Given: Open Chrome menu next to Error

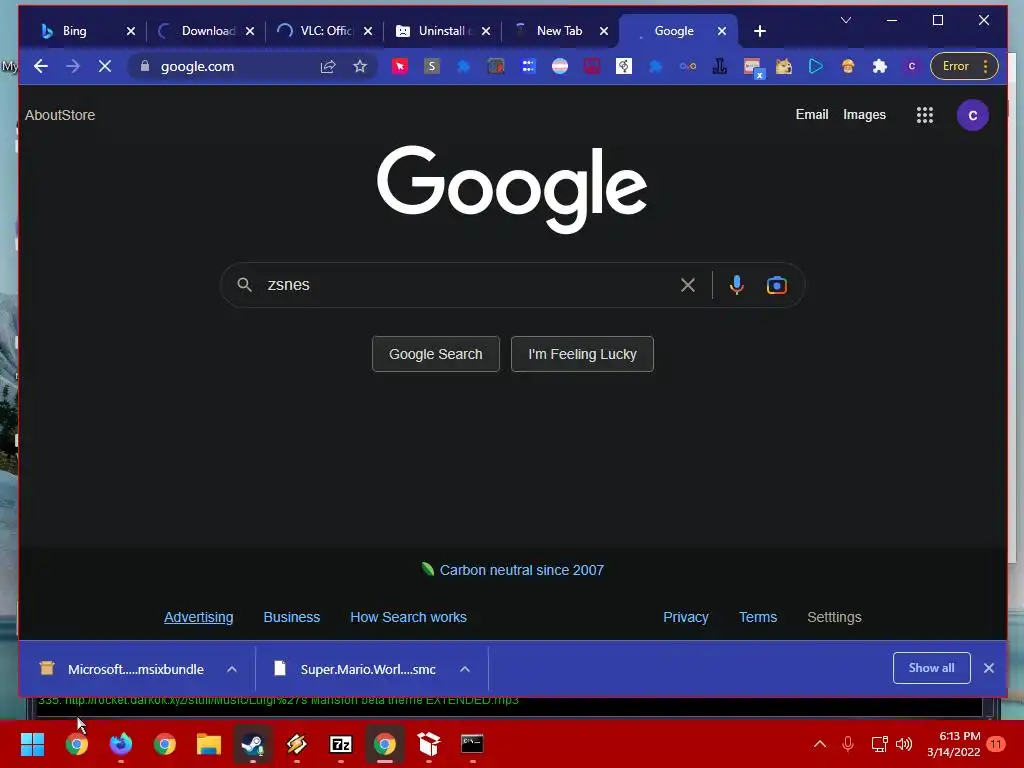Looking at the screenshot, I should click(985, 66).
